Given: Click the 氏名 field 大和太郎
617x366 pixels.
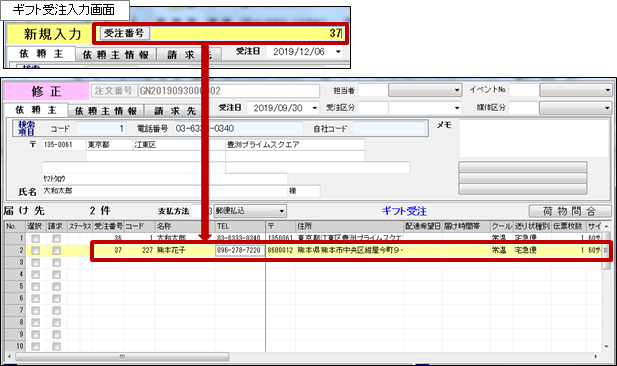Looking at the screenshot, I should point(165,191).
